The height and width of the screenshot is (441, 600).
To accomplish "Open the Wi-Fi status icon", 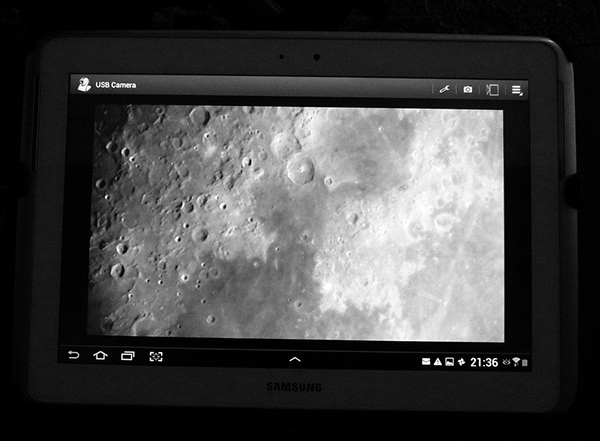I will (516, 362).
